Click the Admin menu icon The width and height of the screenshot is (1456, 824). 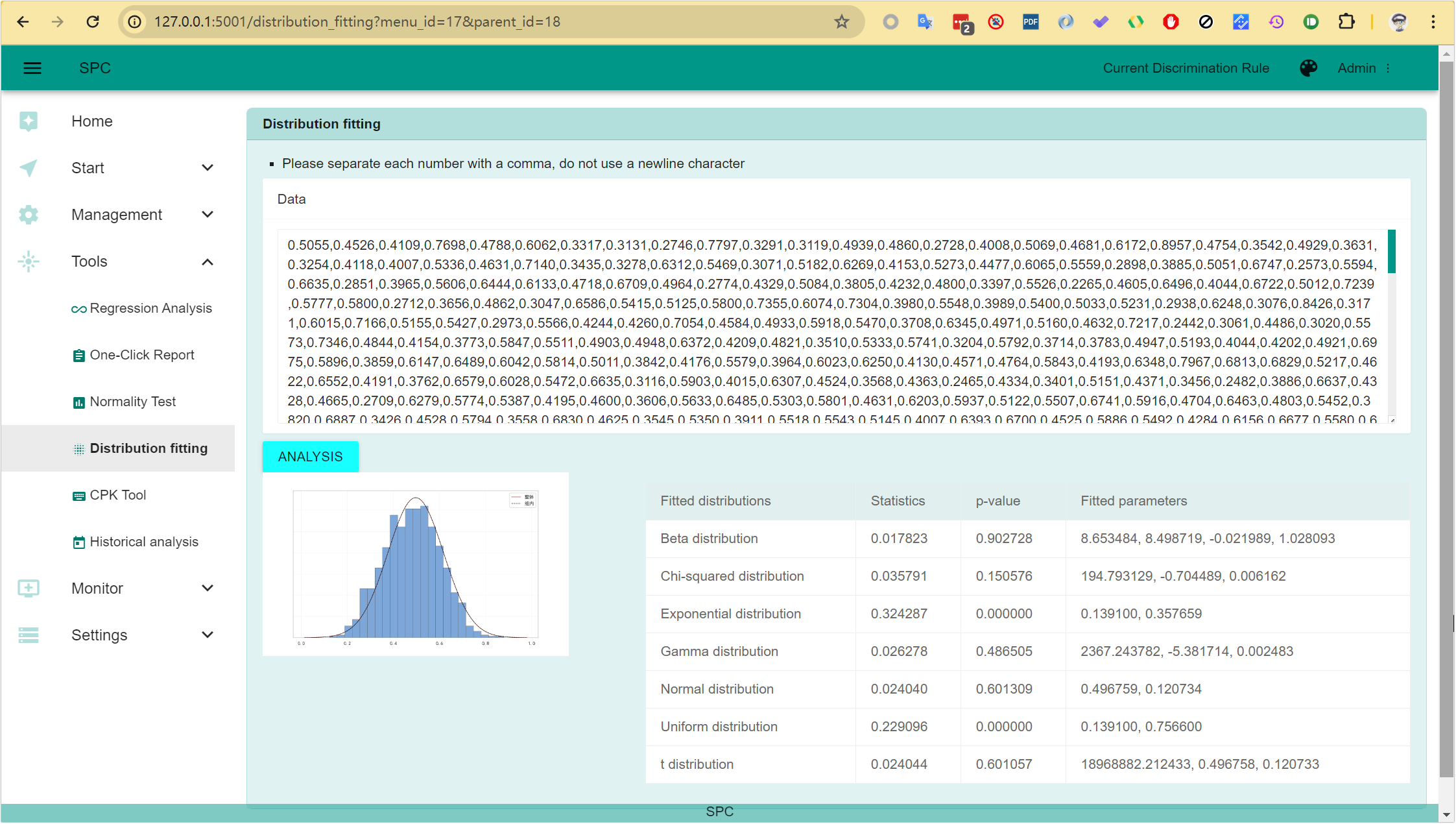(1392, 68)
